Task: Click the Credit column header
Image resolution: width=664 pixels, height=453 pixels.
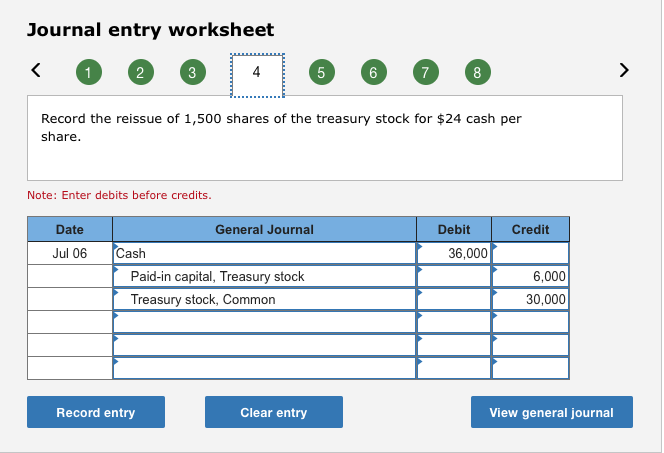Action: click(x=531, y=229)
